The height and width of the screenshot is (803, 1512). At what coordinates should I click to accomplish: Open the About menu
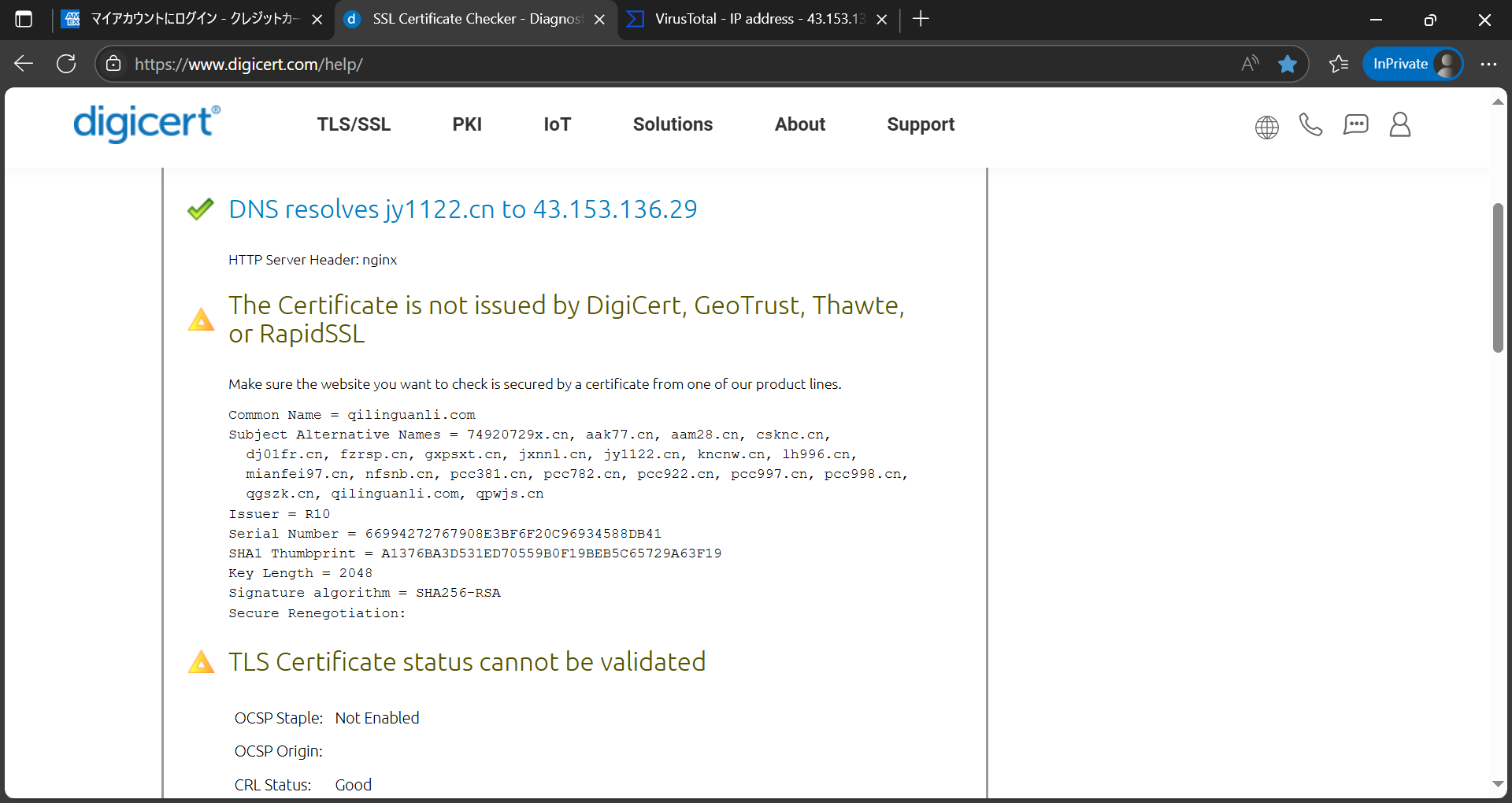point(800,124)
